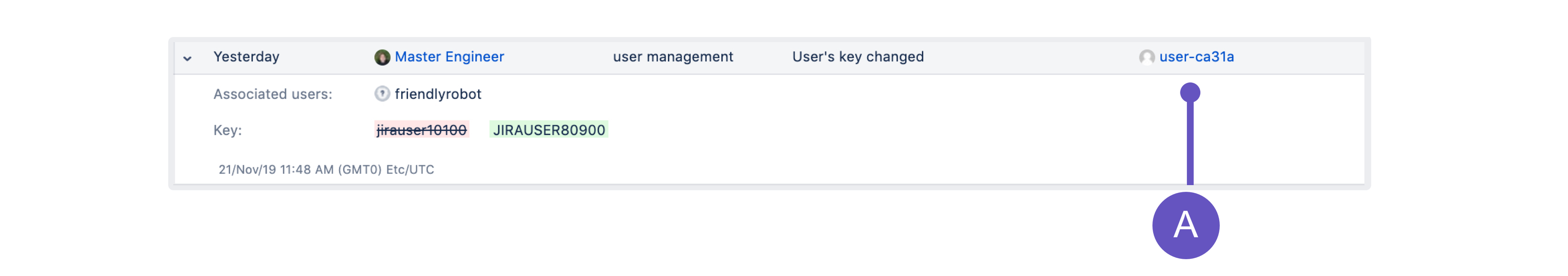
Task: Collapse the audit row chevron
Action: 187,58
